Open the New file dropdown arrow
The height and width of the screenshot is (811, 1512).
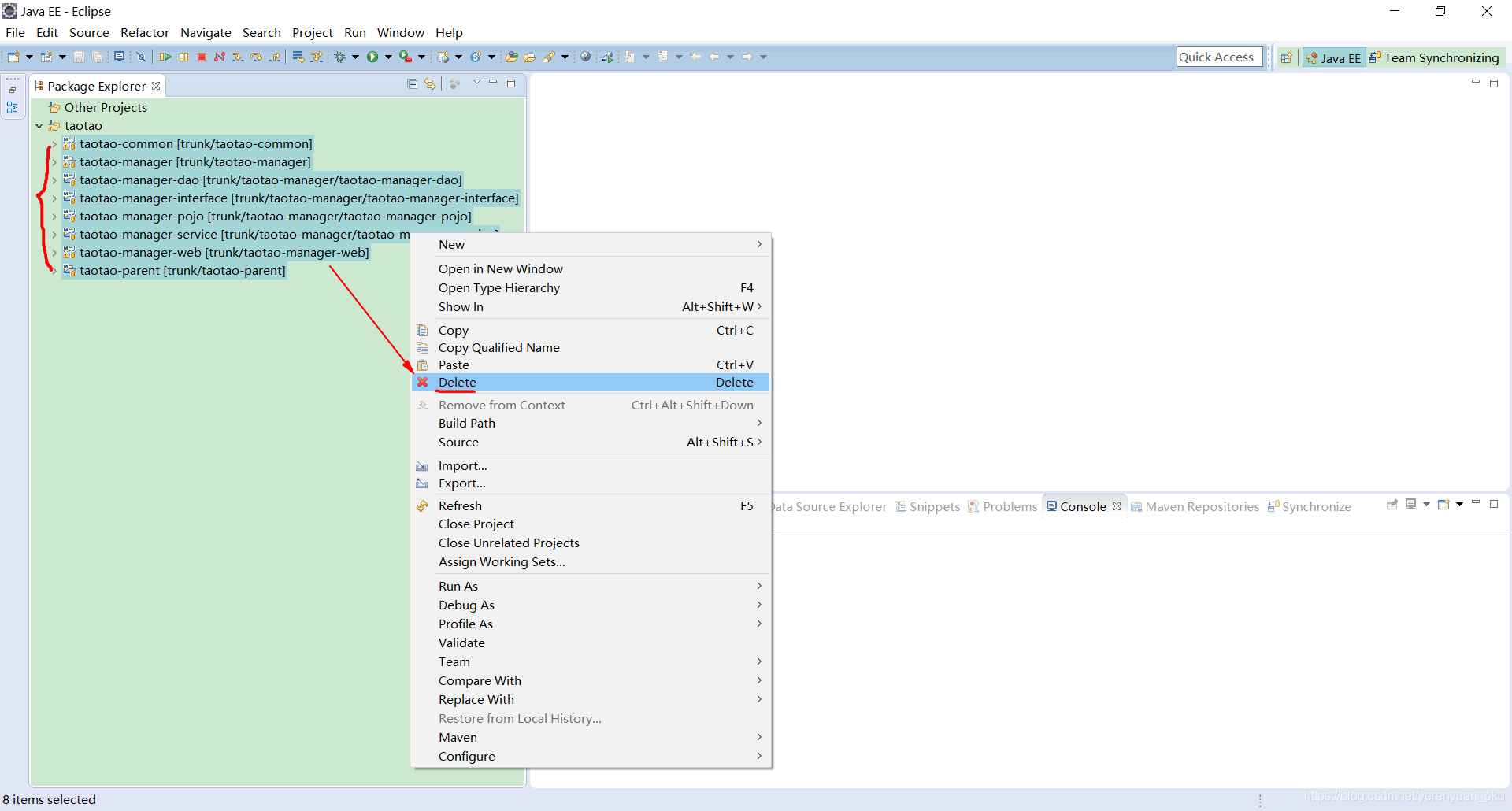(x=29, y=57)
